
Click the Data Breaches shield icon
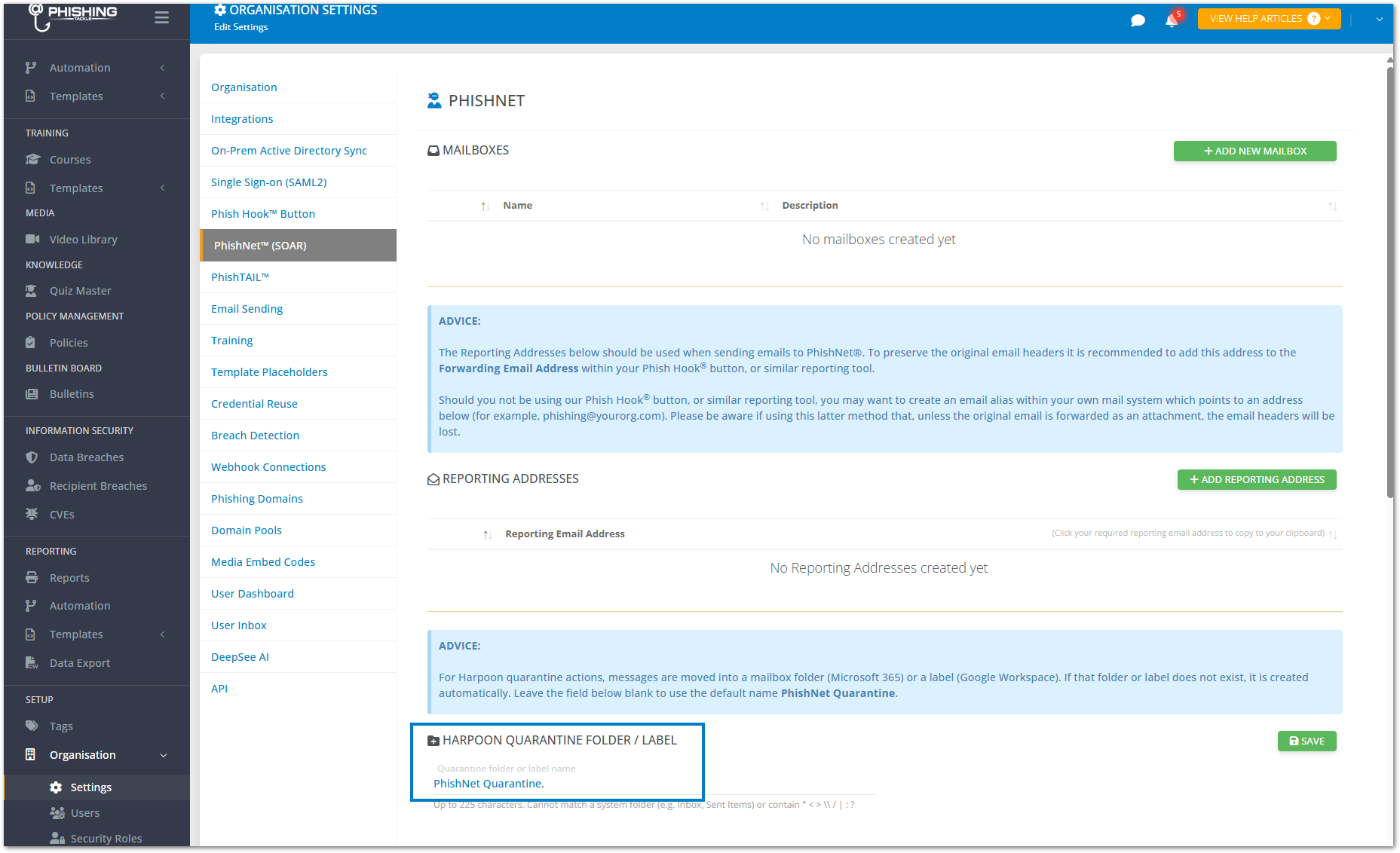click(32, 457)
